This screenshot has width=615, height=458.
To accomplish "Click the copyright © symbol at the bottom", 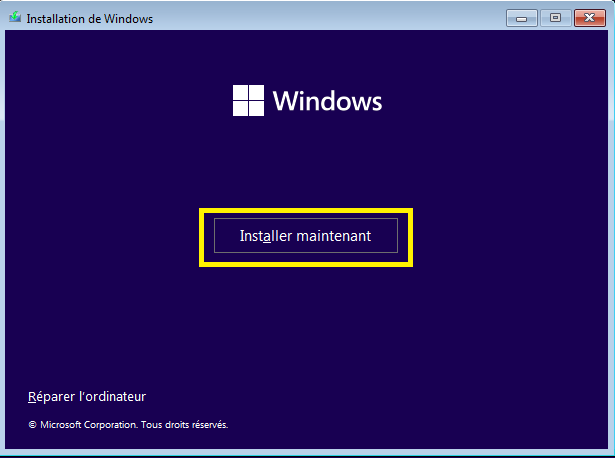I will (32, 425).
